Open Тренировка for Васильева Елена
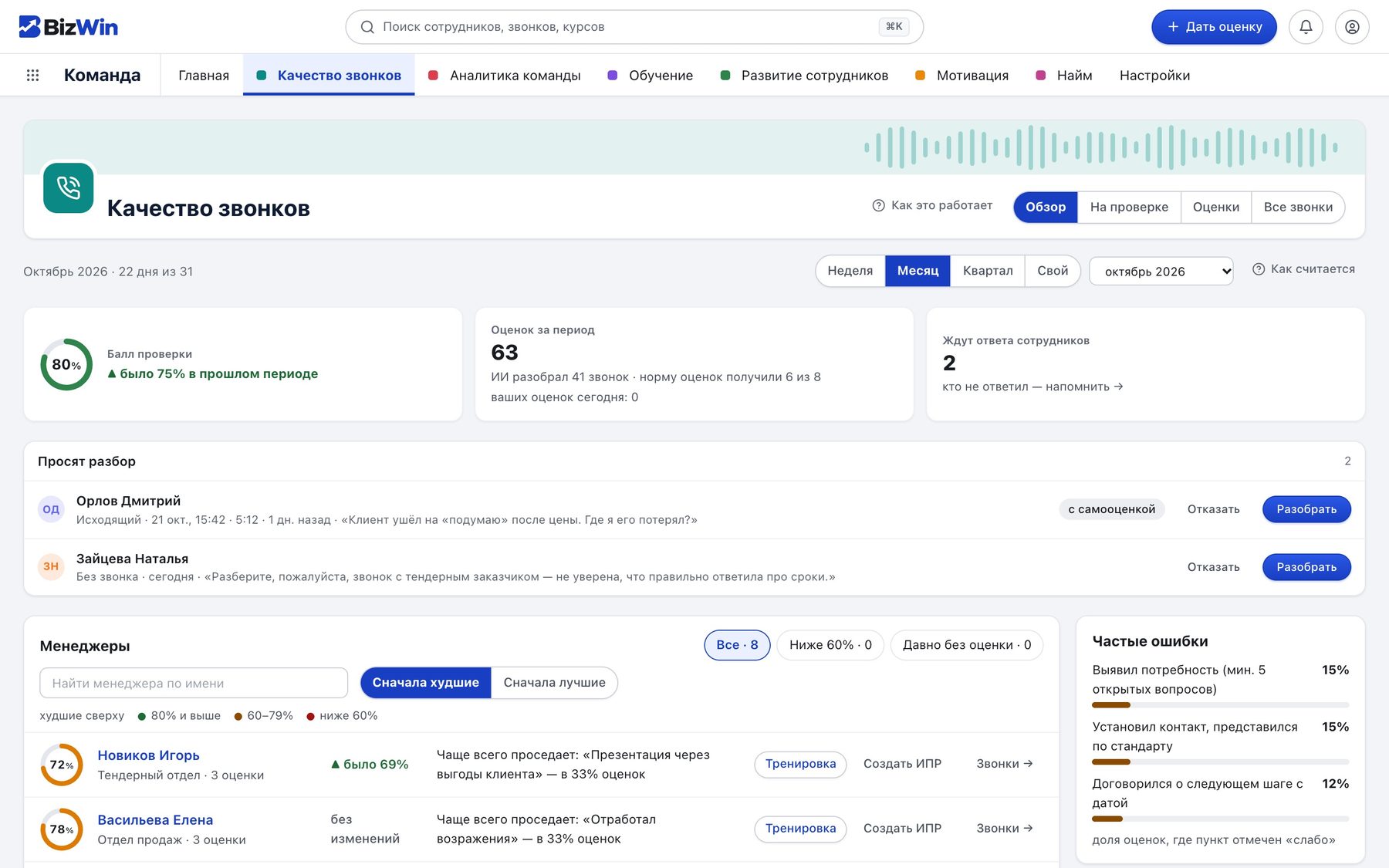The image size is (1389, 868). 800,829
